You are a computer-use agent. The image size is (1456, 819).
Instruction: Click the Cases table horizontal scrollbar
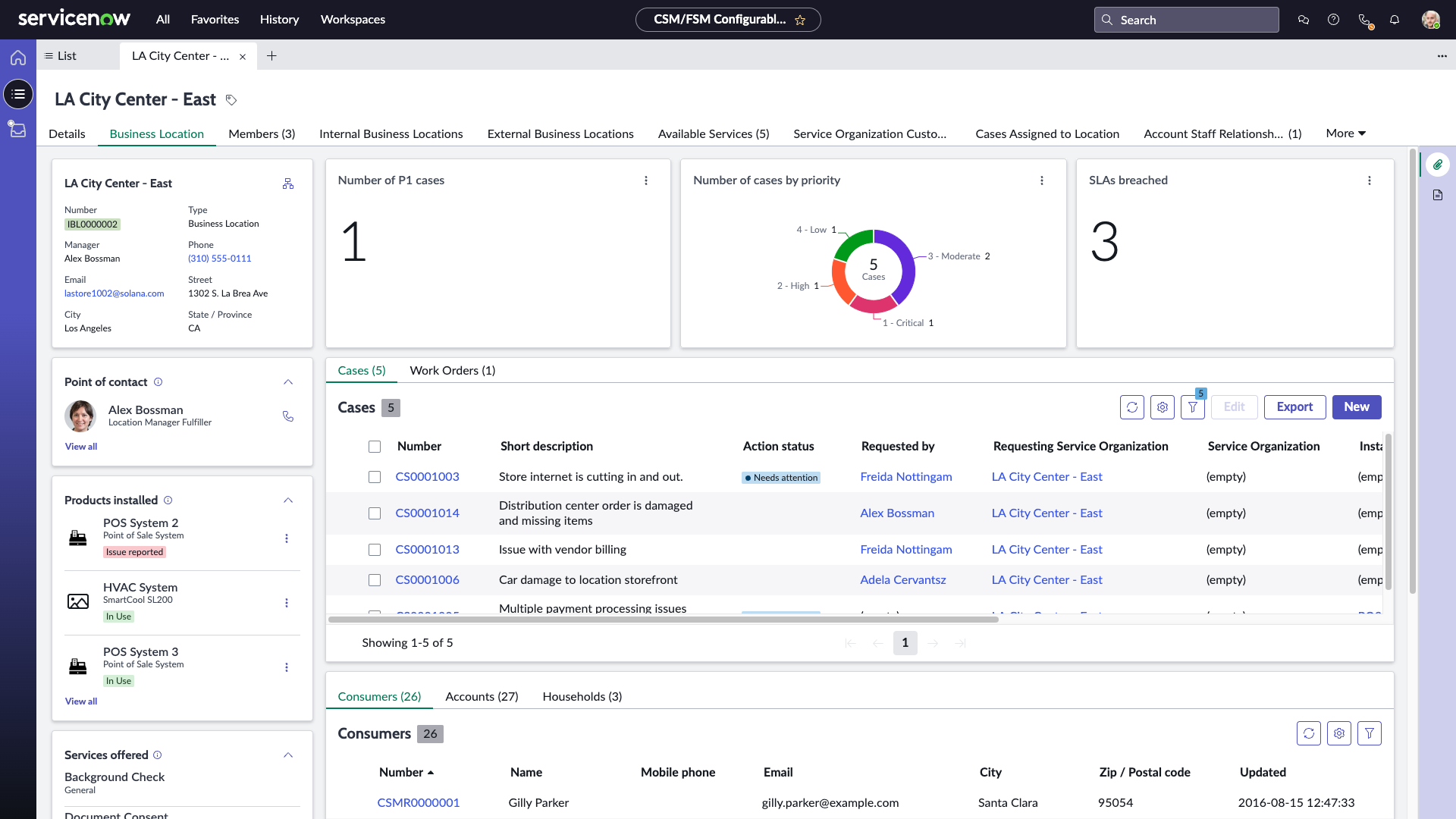(664, 620)
